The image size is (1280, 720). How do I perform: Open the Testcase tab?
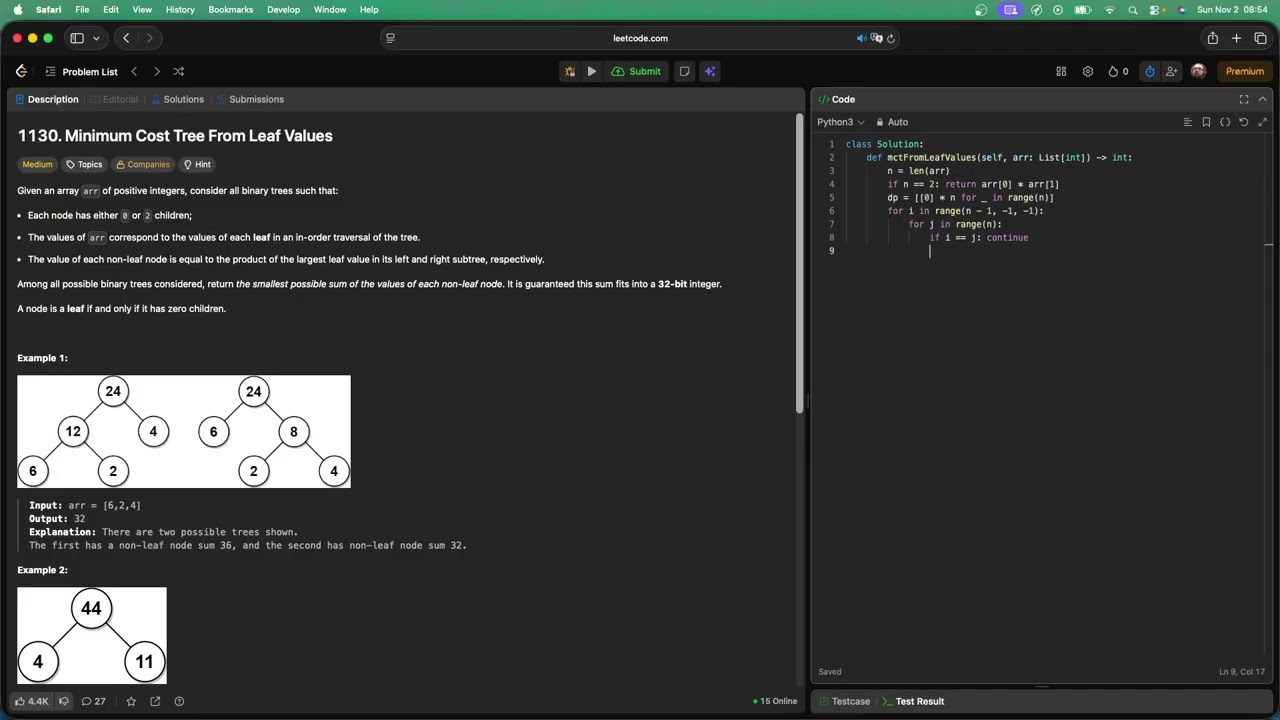[x=843, y=701]
